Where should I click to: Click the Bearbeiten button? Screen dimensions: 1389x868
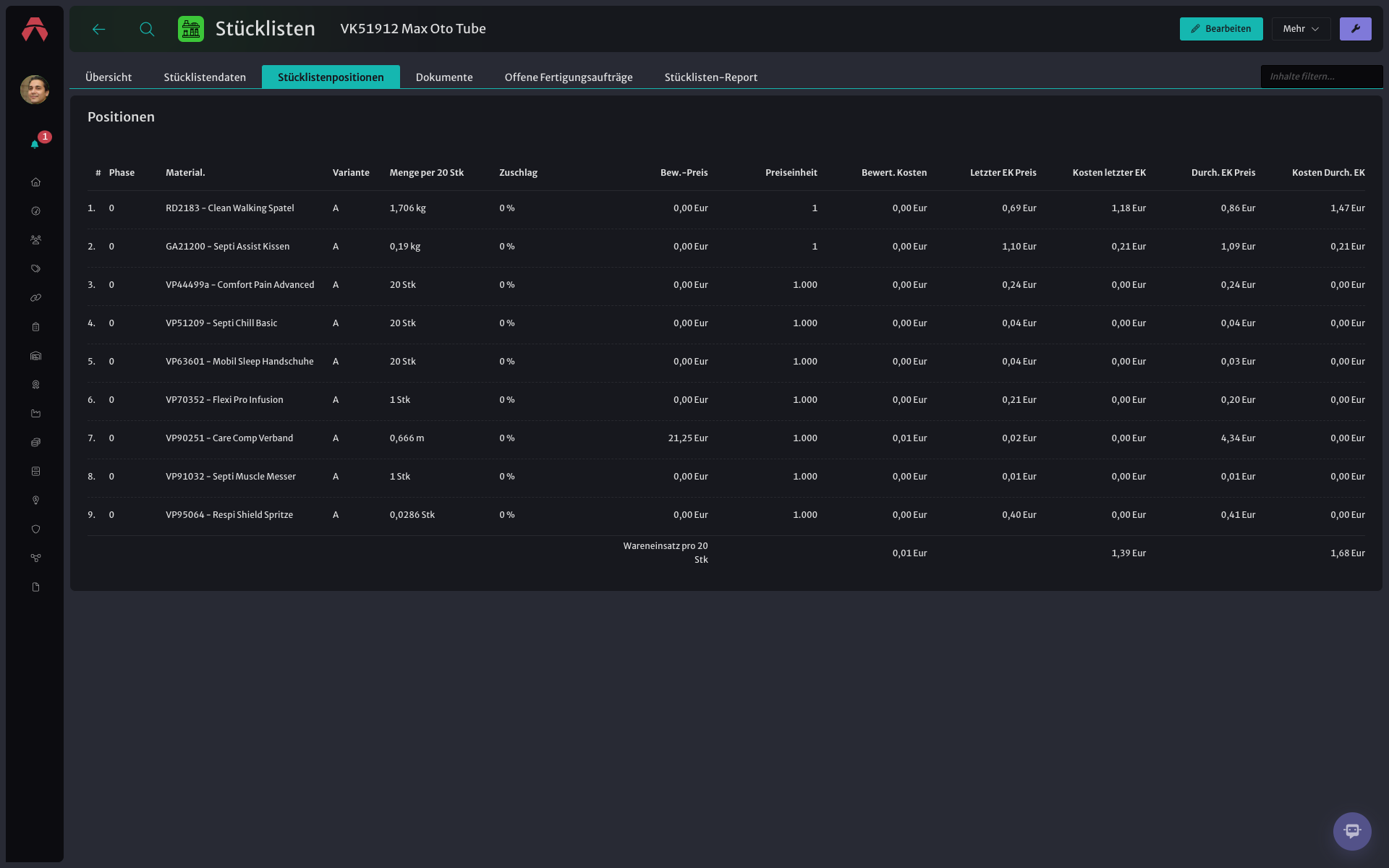coord(1221,29)
